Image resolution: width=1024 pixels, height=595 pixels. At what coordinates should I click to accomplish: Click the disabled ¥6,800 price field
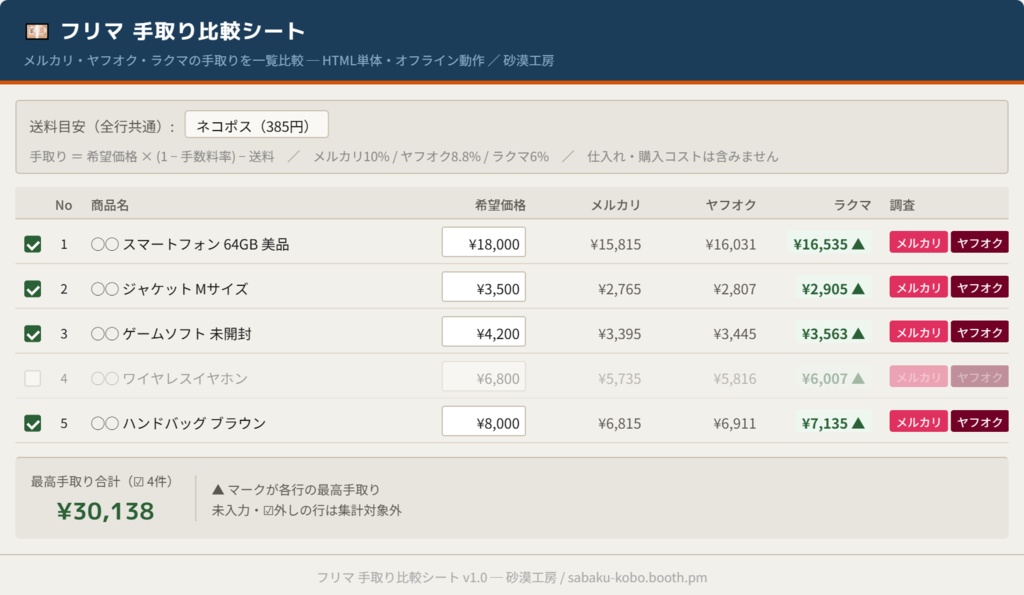click(x=483, y=377)
